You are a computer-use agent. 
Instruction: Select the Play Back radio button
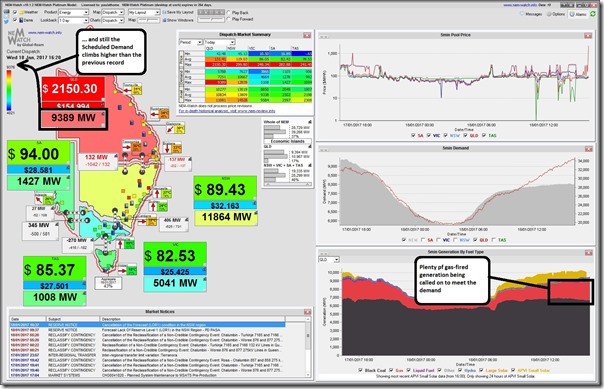point(228,13)
